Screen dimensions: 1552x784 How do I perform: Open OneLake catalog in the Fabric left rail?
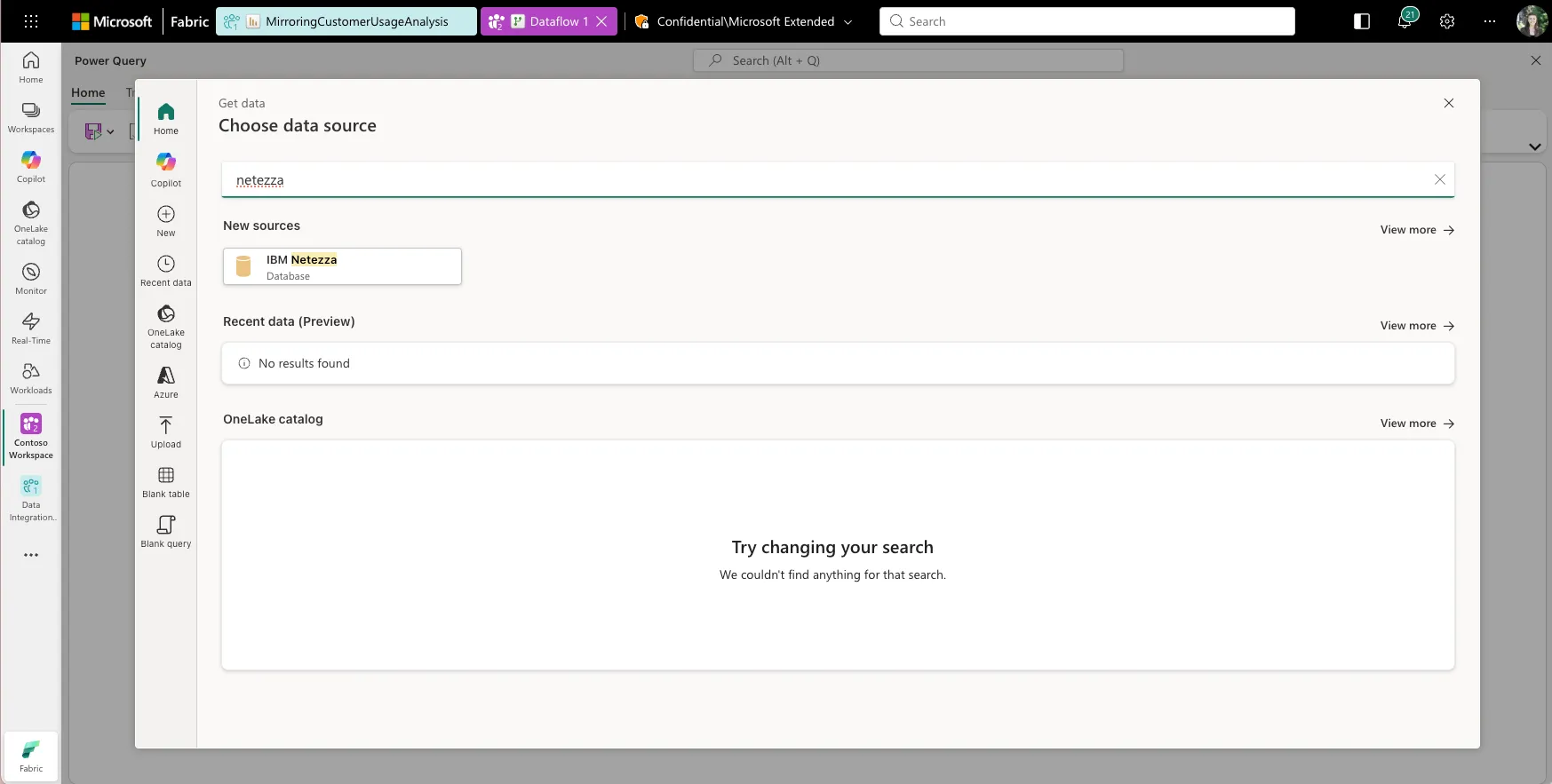pyautogui.click(x=31, y=222)
